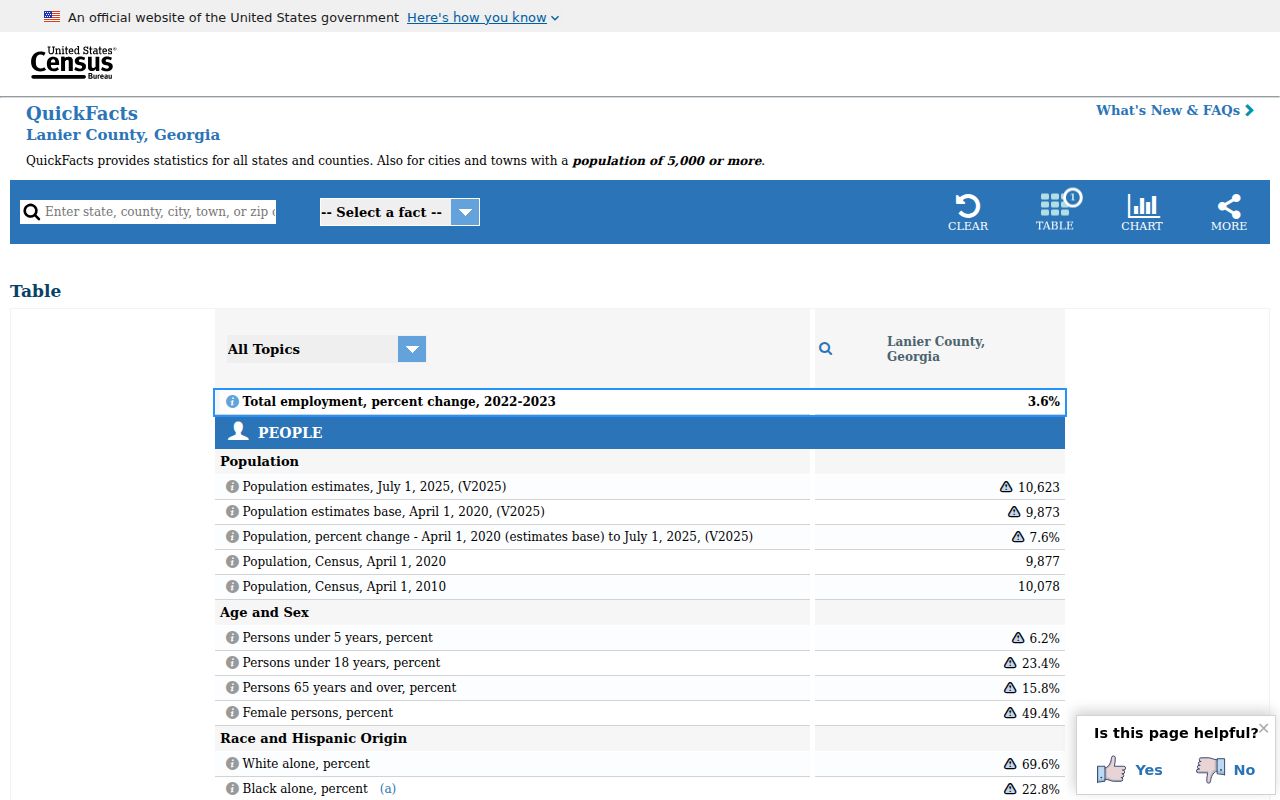Image resolution: width=1280 pixels, height=800 pixels.
Task: Click the Clear reset icon
Action: point(968,212)
